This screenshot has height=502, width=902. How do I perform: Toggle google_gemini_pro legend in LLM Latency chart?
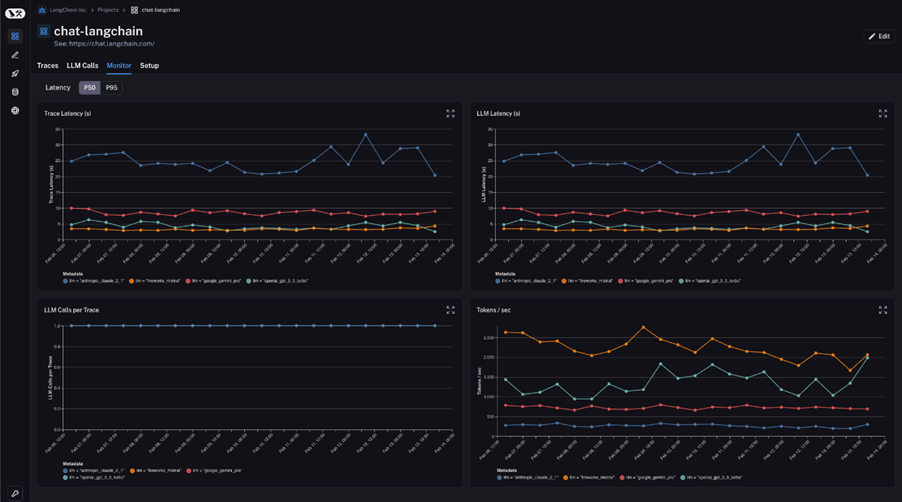[645, 281]
